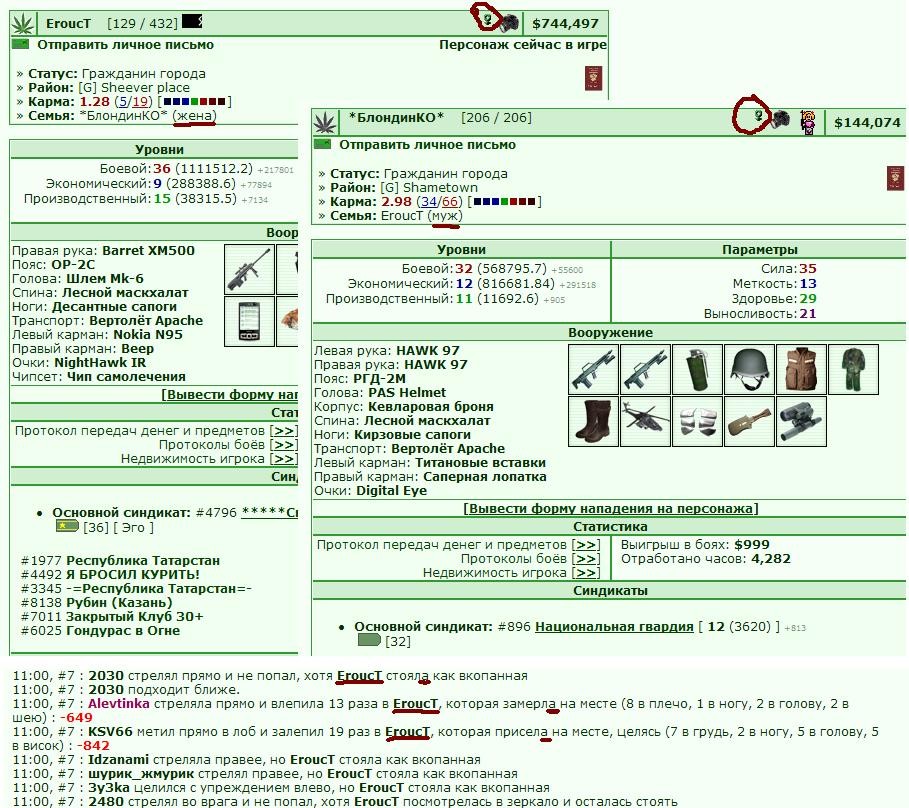Open ErоucT's money and item transfer protocol
The width and height of the screenshot is (909, 808).
tap(284, 431)
